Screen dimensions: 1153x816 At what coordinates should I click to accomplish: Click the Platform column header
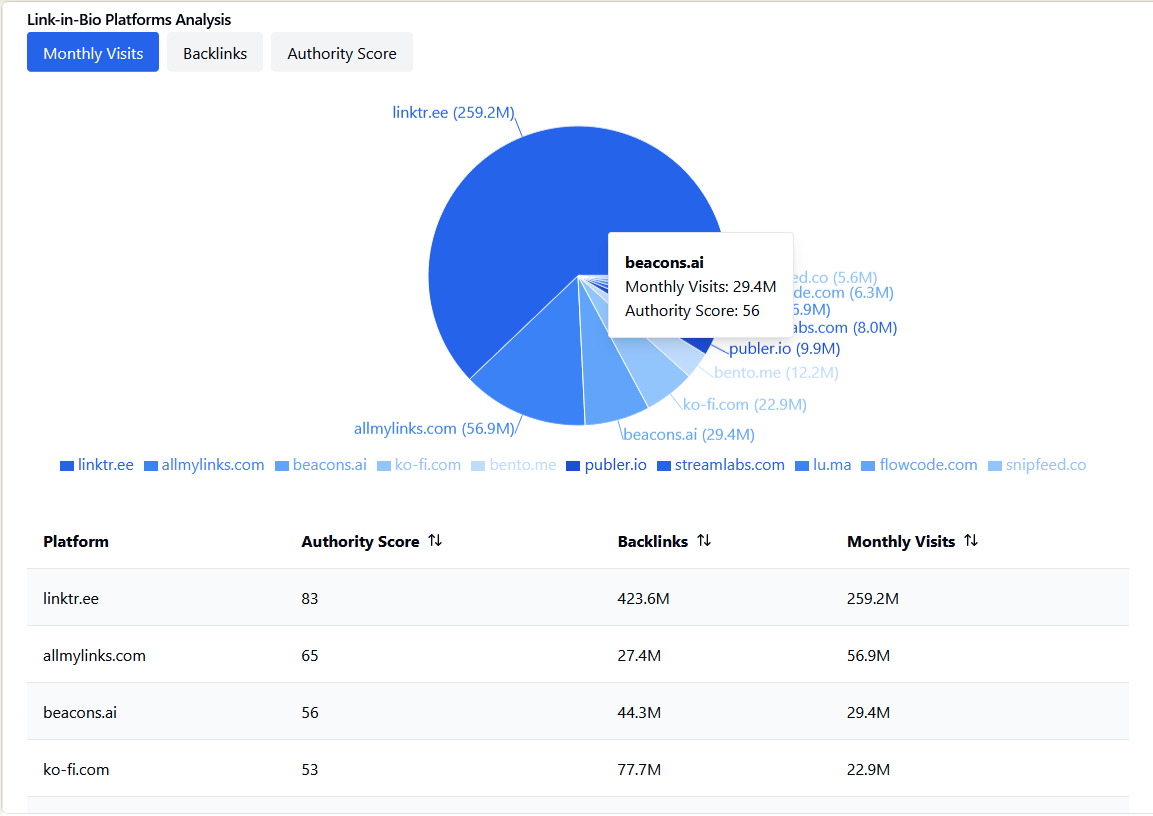76,542
